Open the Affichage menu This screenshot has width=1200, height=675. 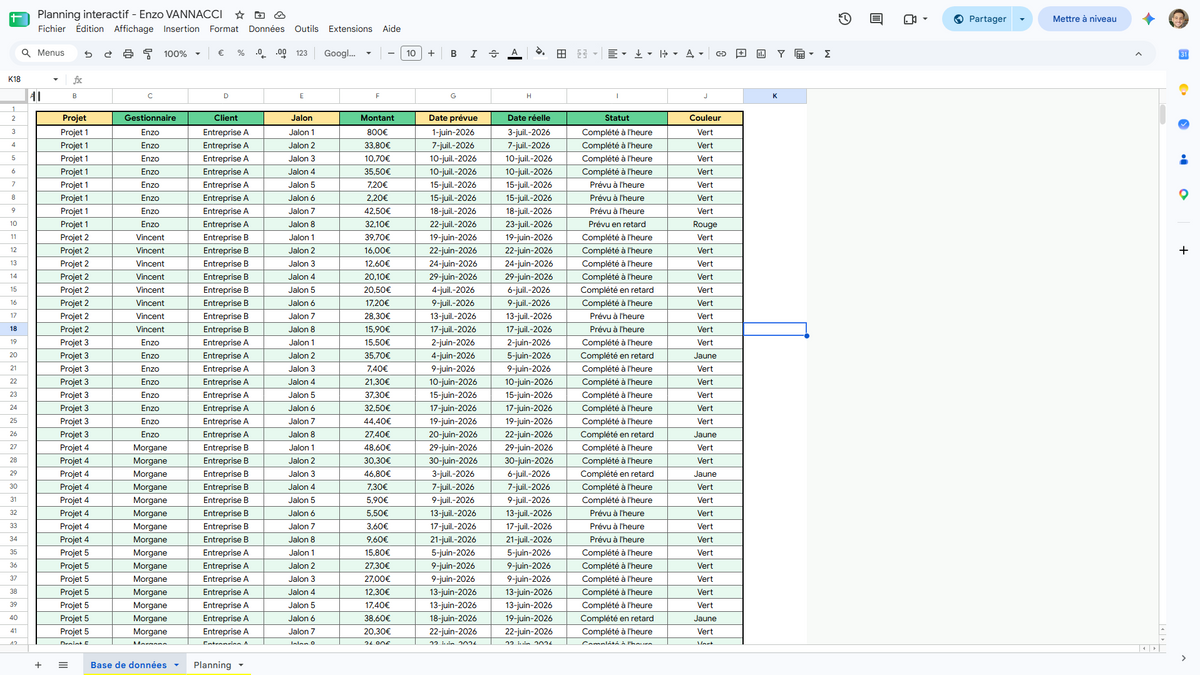(x=134, y=29)
